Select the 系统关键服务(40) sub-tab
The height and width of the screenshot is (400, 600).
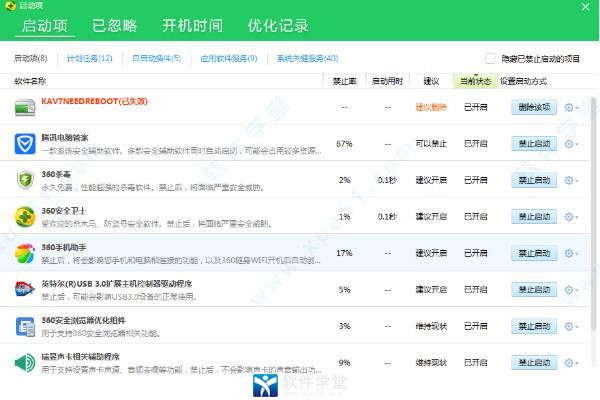pyautogui.click(x=307, y=58)
